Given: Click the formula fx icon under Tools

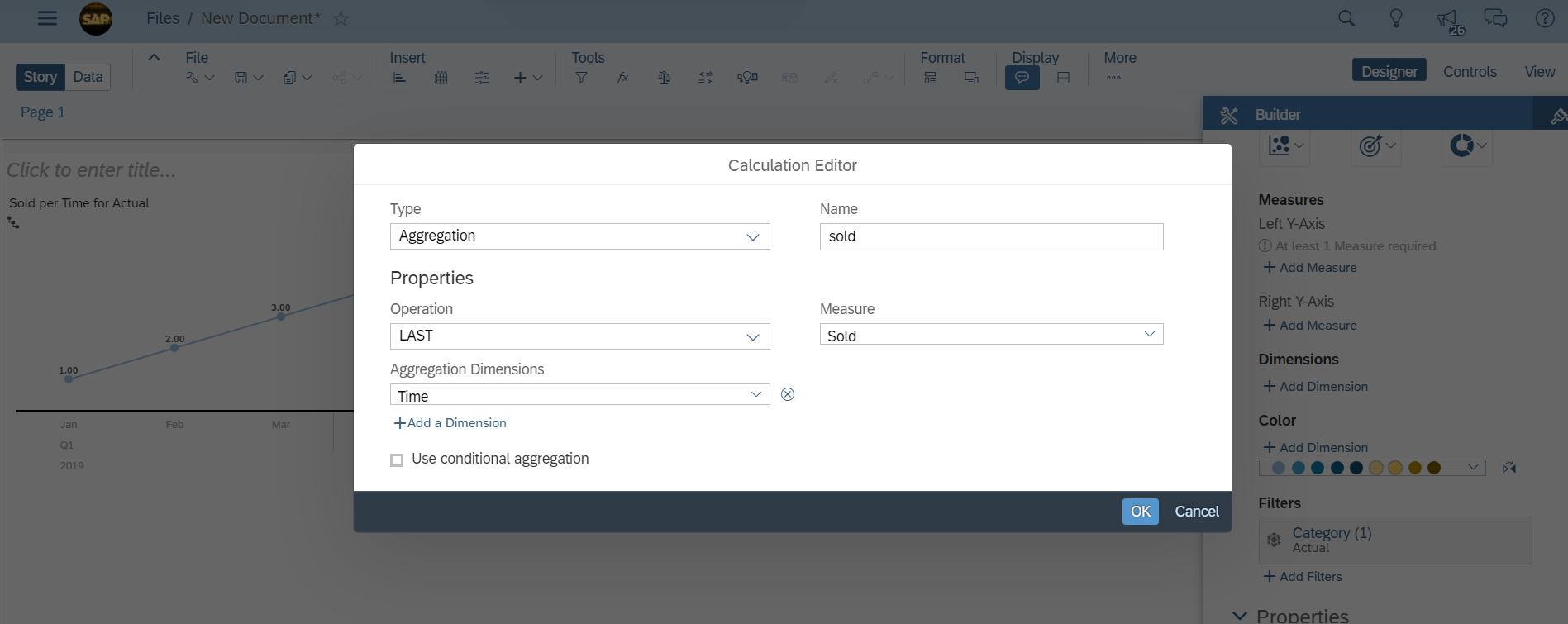Looking at the screenshot, I should coord(622,78).
